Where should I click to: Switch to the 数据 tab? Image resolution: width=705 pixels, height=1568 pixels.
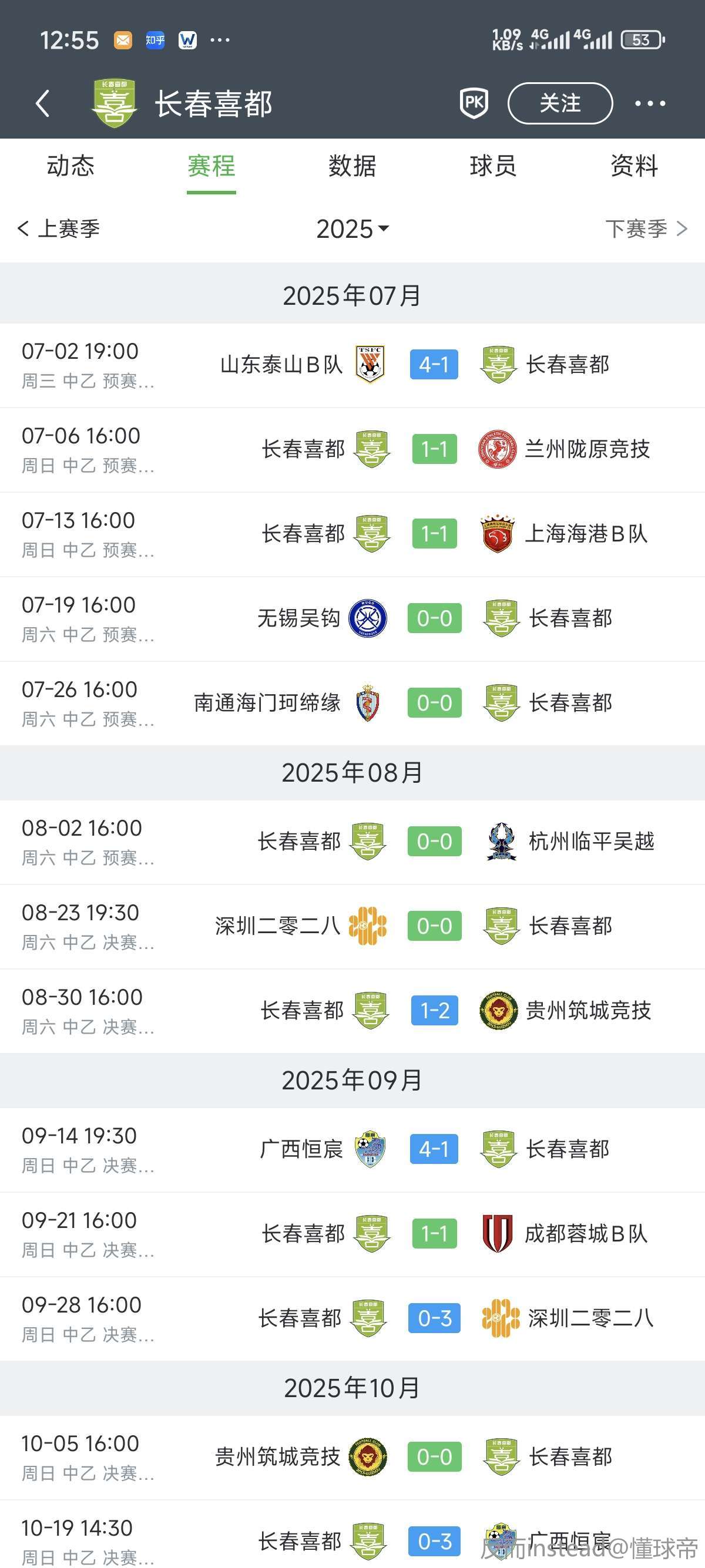352,166
